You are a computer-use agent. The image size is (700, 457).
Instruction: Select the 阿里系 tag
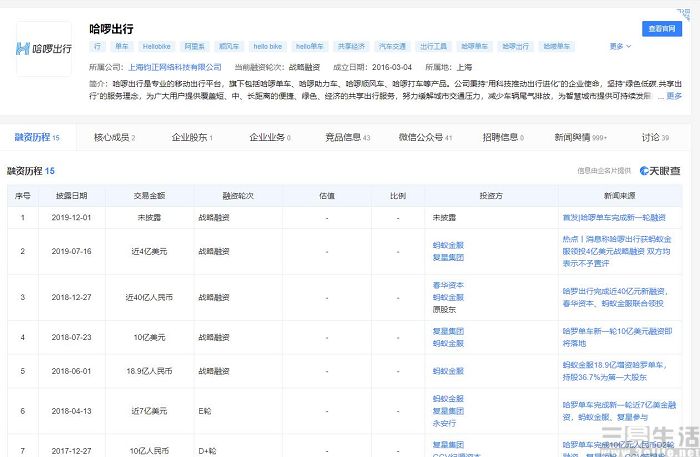[x=194, y=46]
